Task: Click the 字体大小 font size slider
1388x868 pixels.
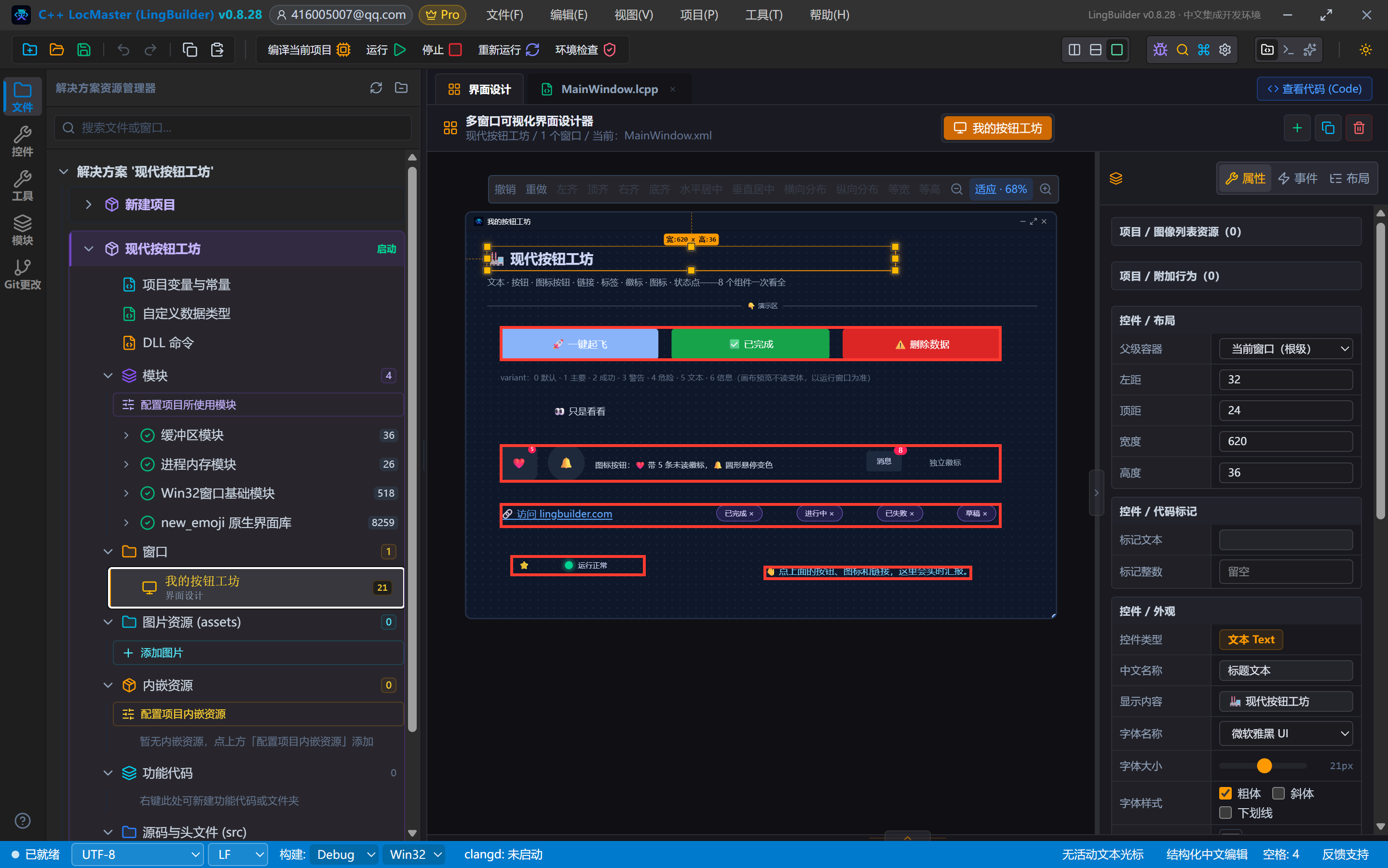Action: point(1262,766)
